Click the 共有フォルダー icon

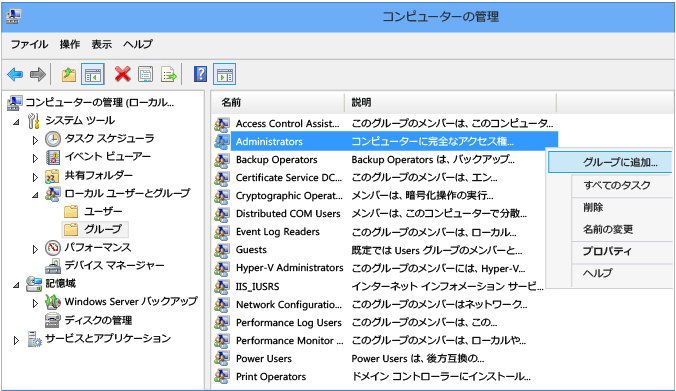pyautogui.click(x=53, y=175)
